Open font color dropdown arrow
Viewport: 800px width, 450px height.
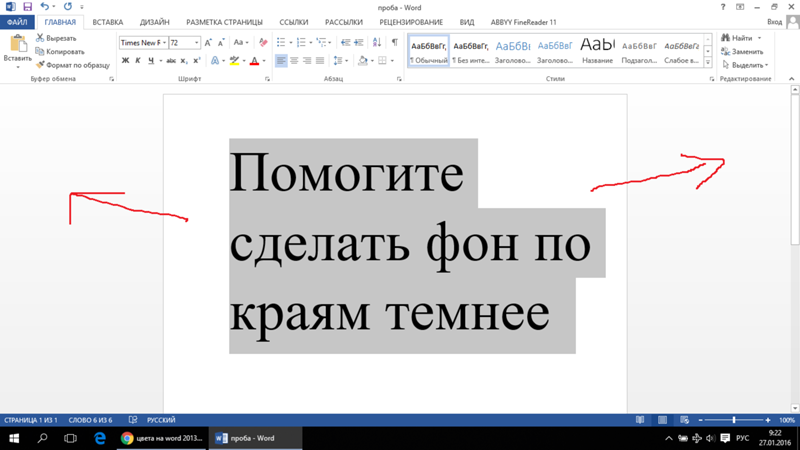click(x=264, y=61)
